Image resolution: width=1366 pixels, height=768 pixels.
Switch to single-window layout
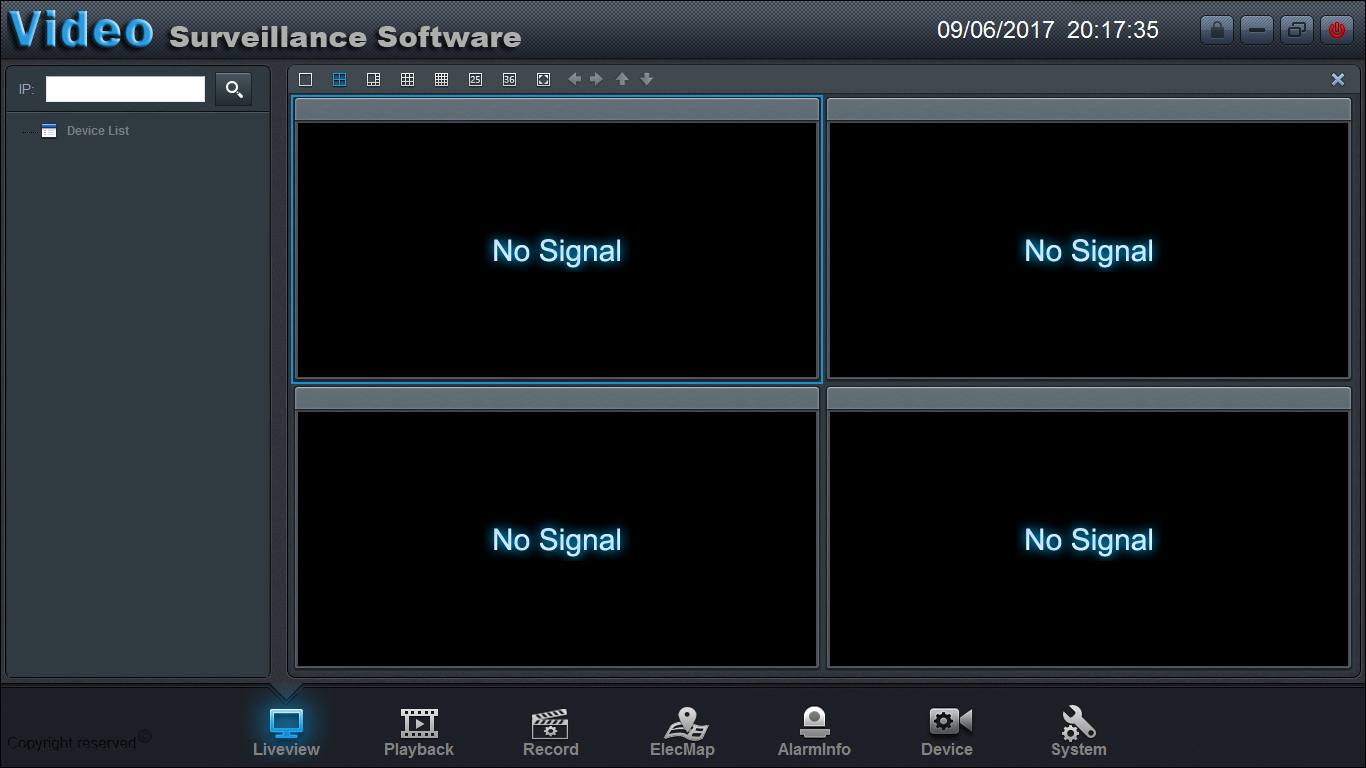306,80
